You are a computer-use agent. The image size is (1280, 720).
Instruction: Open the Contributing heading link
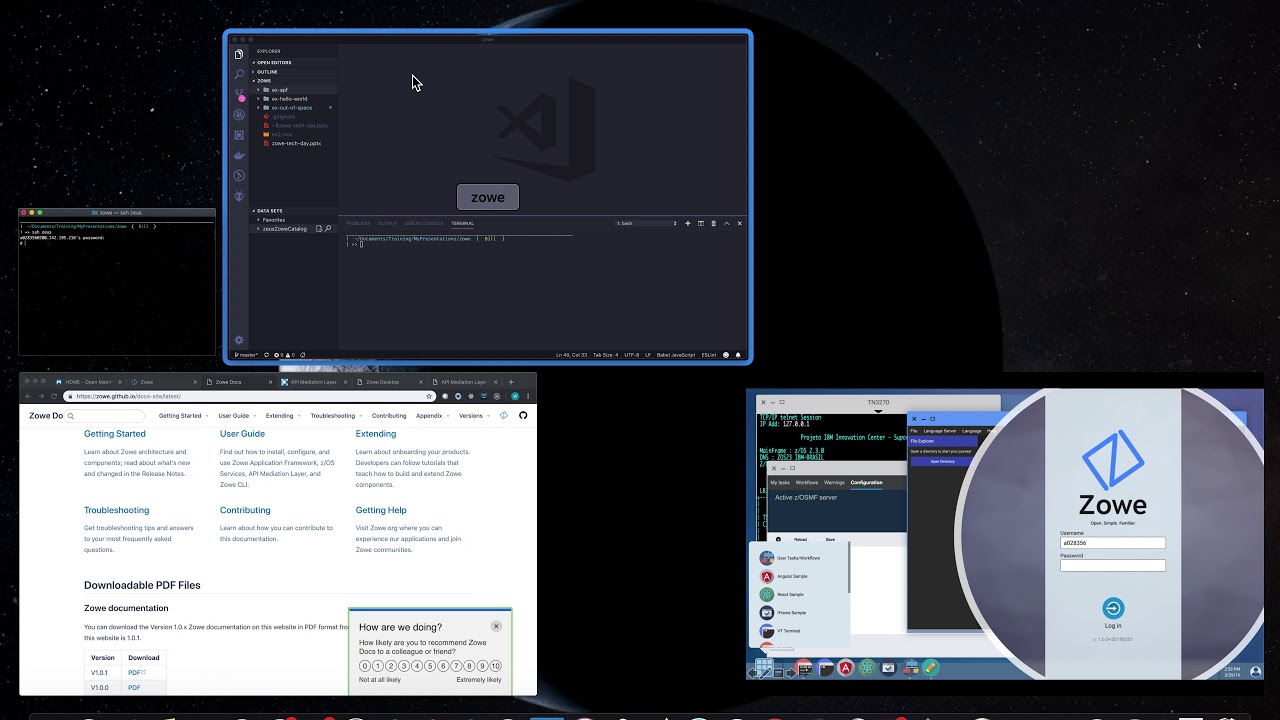click(x=245, y=510)
